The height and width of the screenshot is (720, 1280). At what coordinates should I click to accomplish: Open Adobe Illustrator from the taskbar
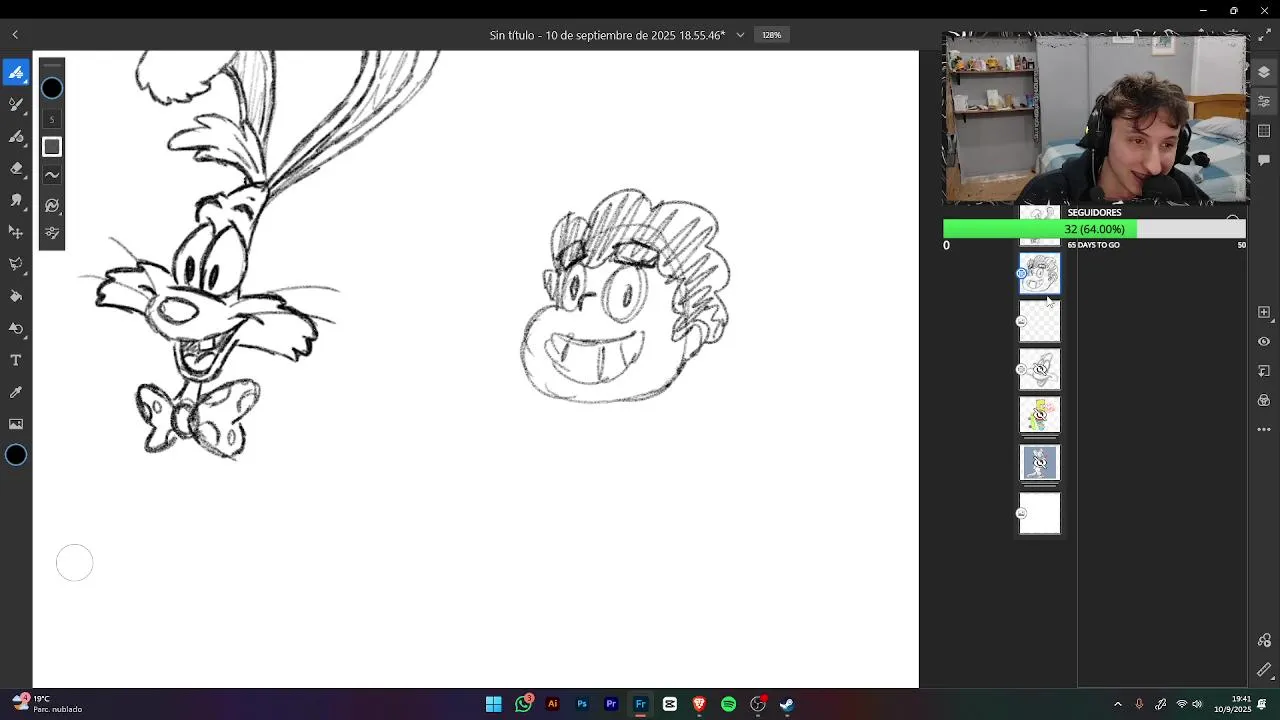pos(552,704)
